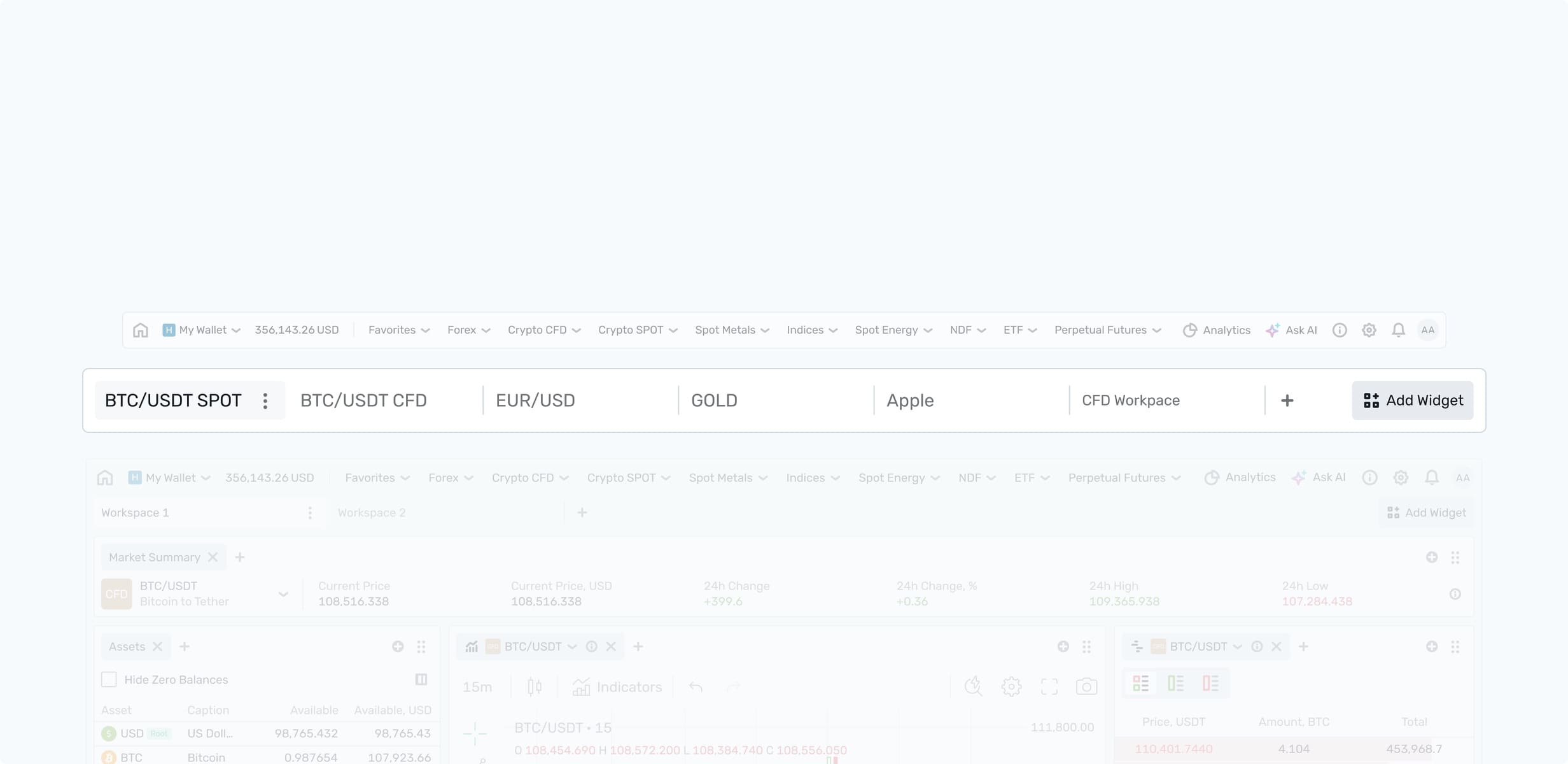1568x764 pixels.
Task: Open chart Indicators
Action: tap(617, 687)
